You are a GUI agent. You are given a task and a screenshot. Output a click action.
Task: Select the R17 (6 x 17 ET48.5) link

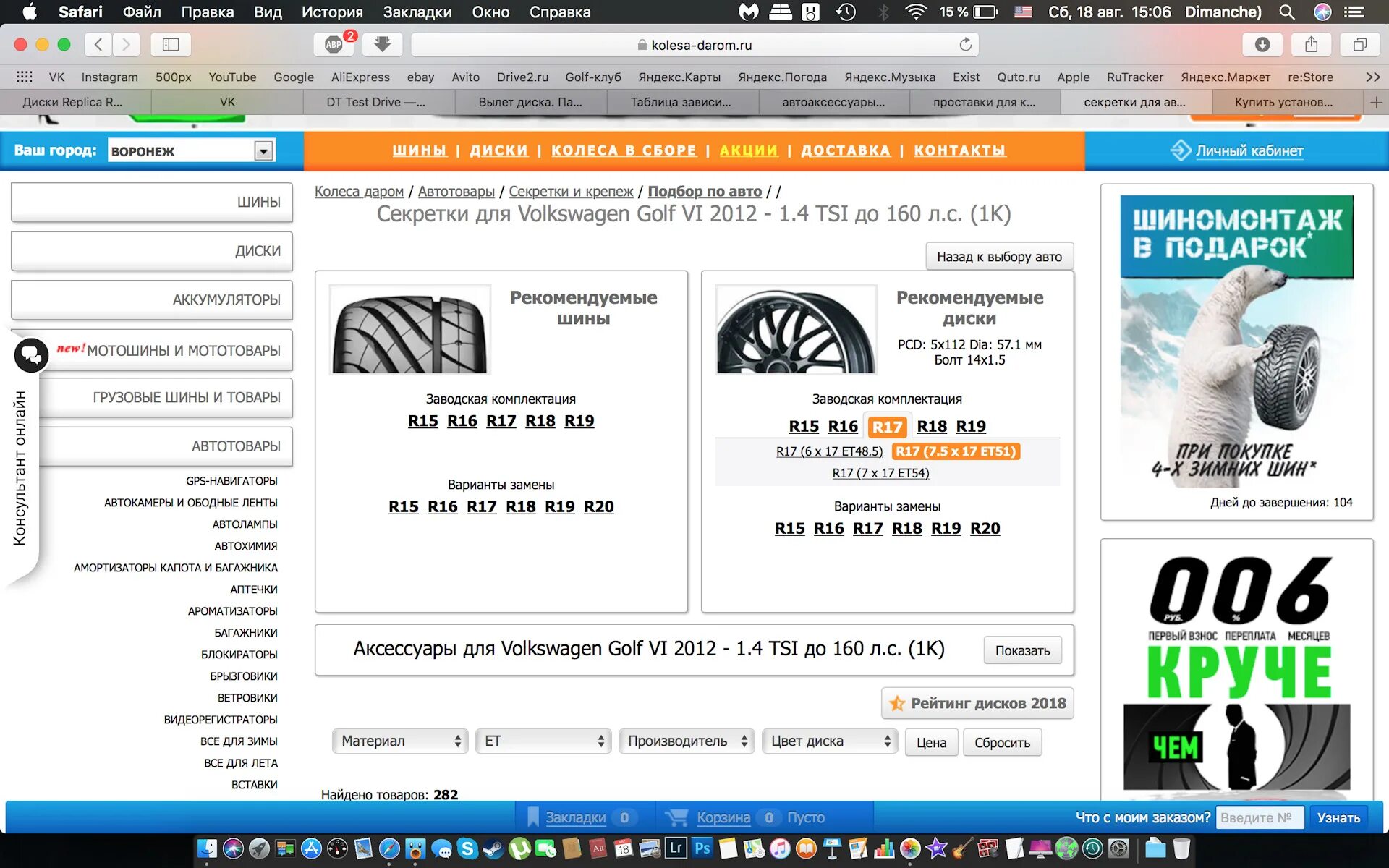(x=829, y=451)
